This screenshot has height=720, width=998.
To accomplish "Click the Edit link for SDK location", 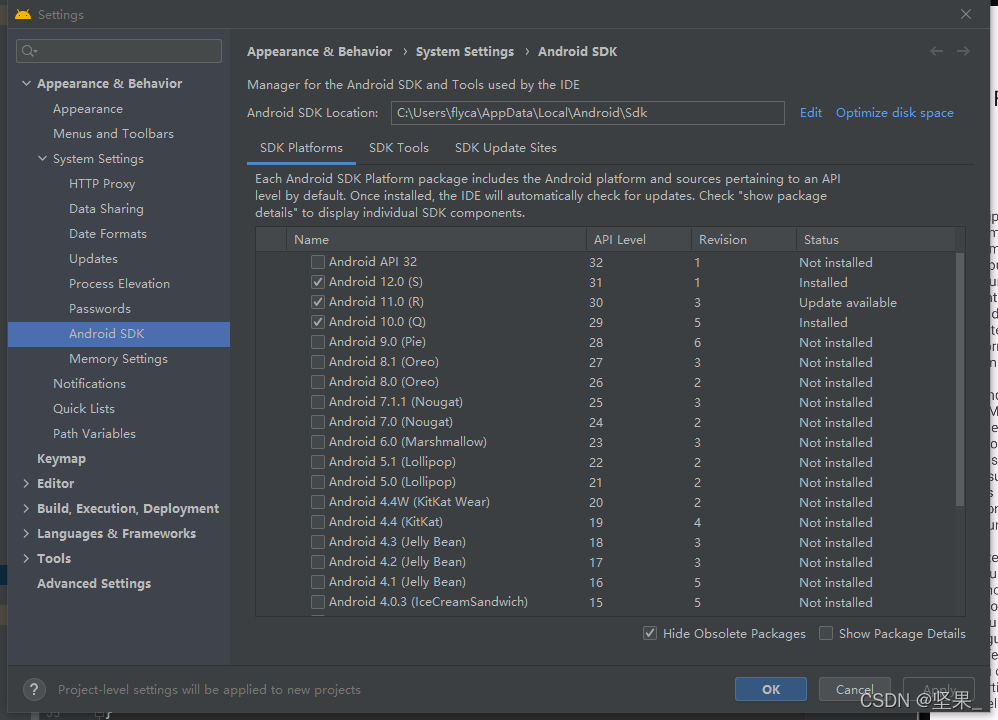I will 810,112.
